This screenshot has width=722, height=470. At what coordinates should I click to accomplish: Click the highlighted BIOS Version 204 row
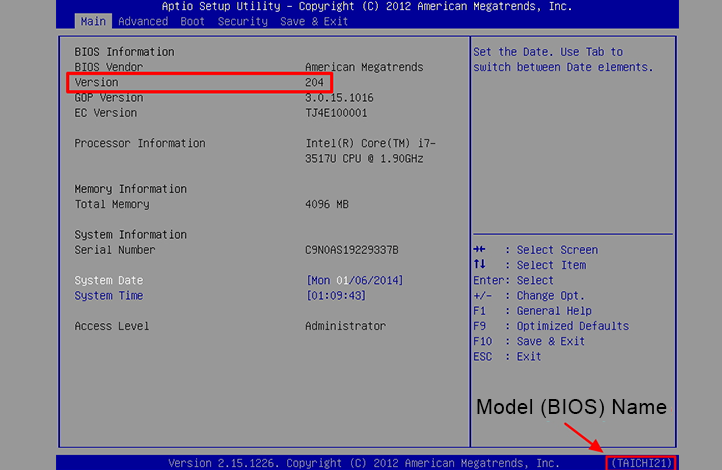pos(200,83)
